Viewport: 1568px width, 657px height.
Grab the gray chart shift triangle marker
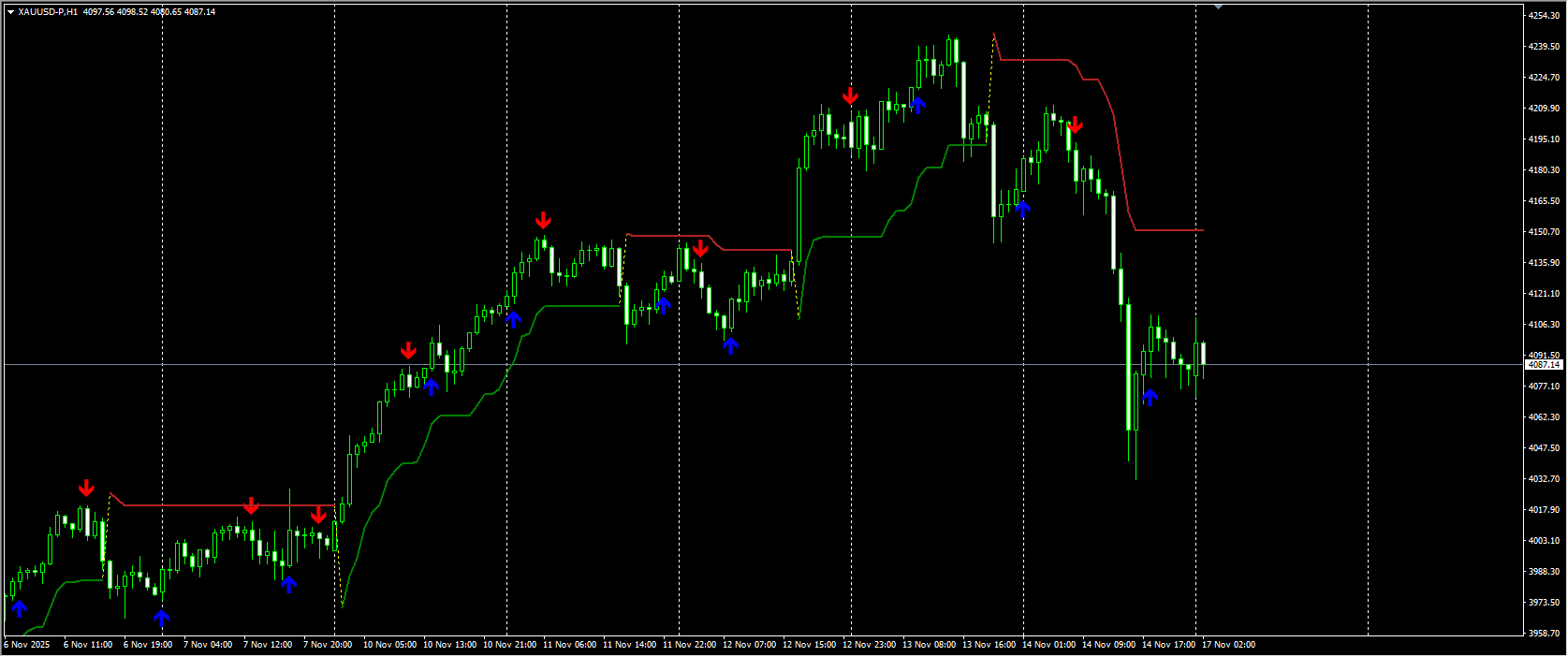click(x=1219, y=7)
